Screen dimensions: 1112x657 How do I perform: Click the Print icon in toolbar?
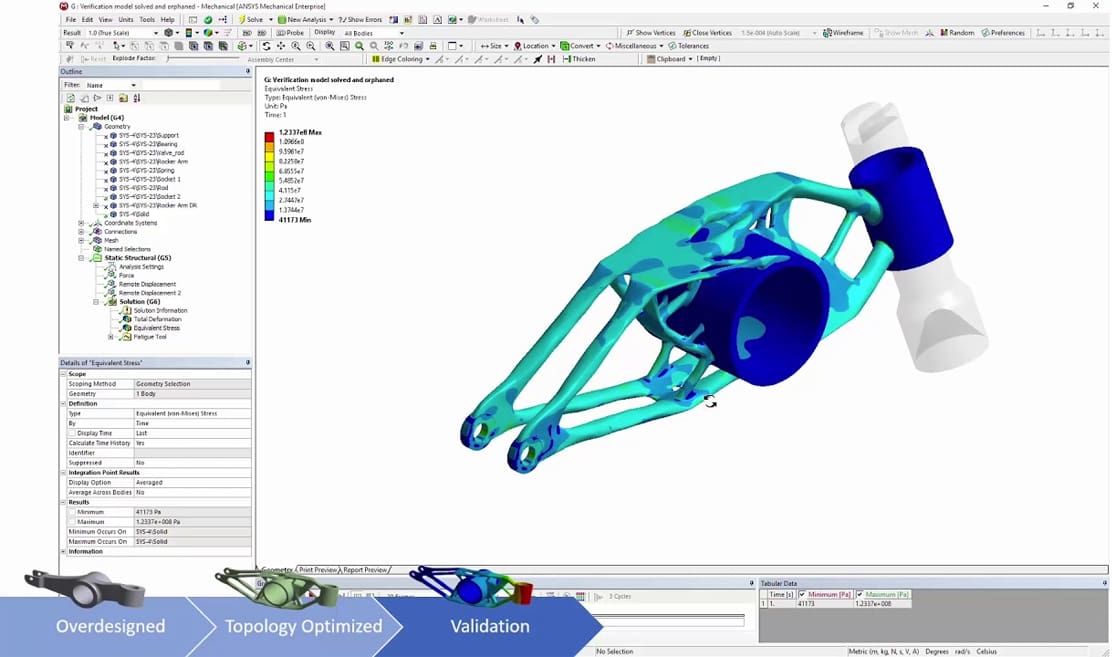pyautogui.click(x=433, y=46)
